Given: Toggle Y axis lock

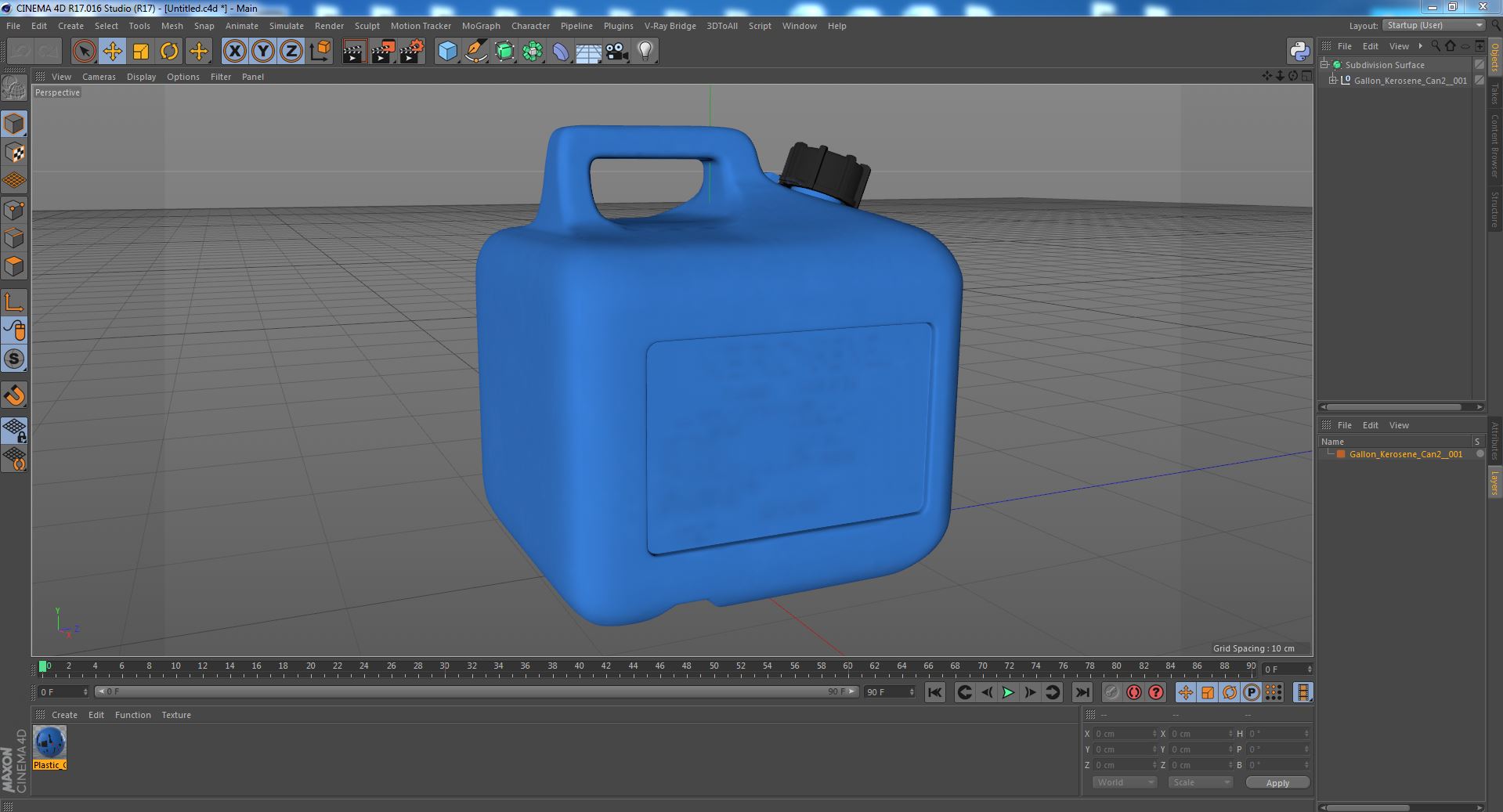Looking at the screenshot, I should coord(263,52).
